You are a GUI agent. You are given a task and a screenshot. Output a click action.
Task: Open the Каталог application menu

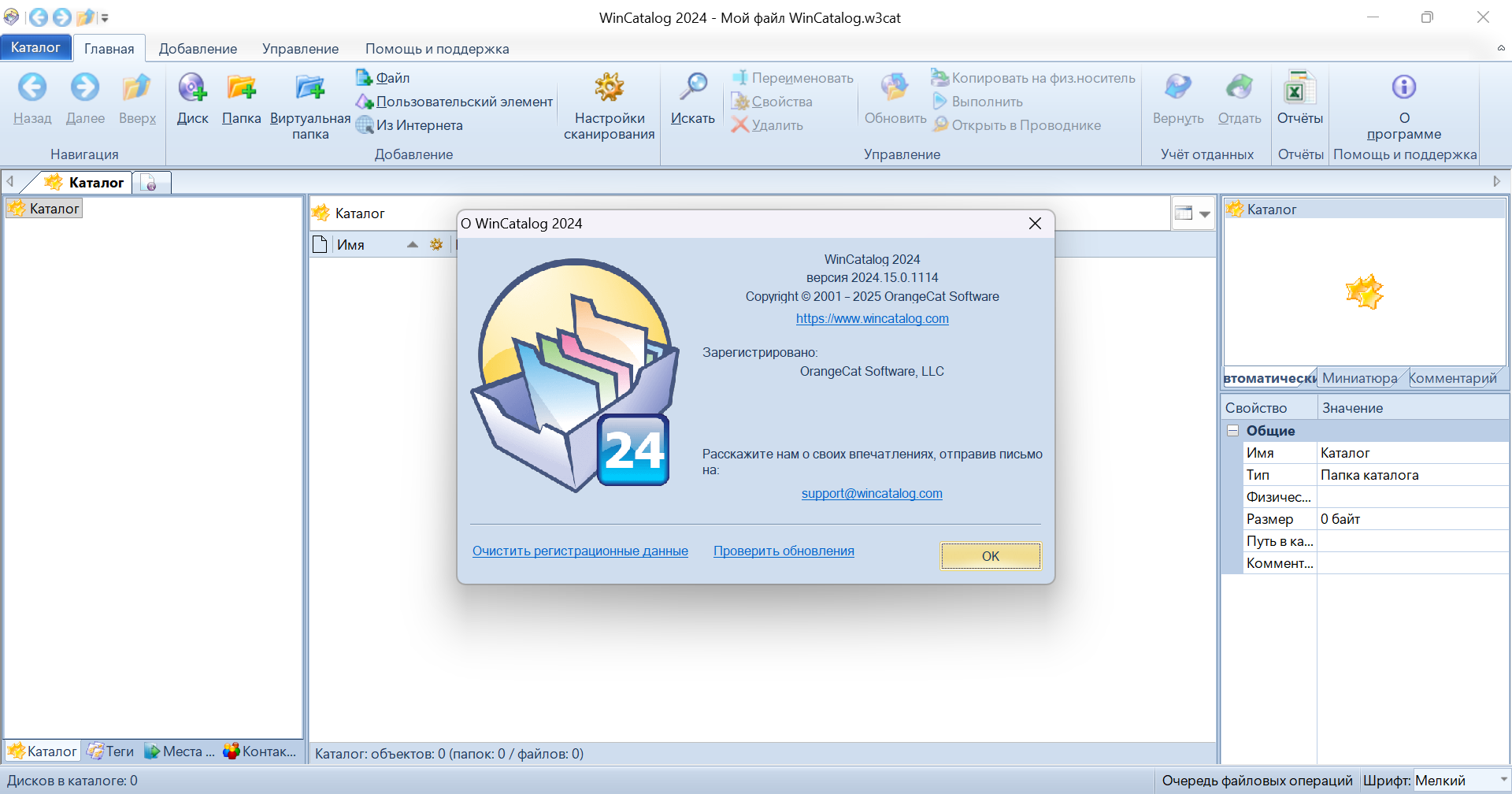point(35,47)
